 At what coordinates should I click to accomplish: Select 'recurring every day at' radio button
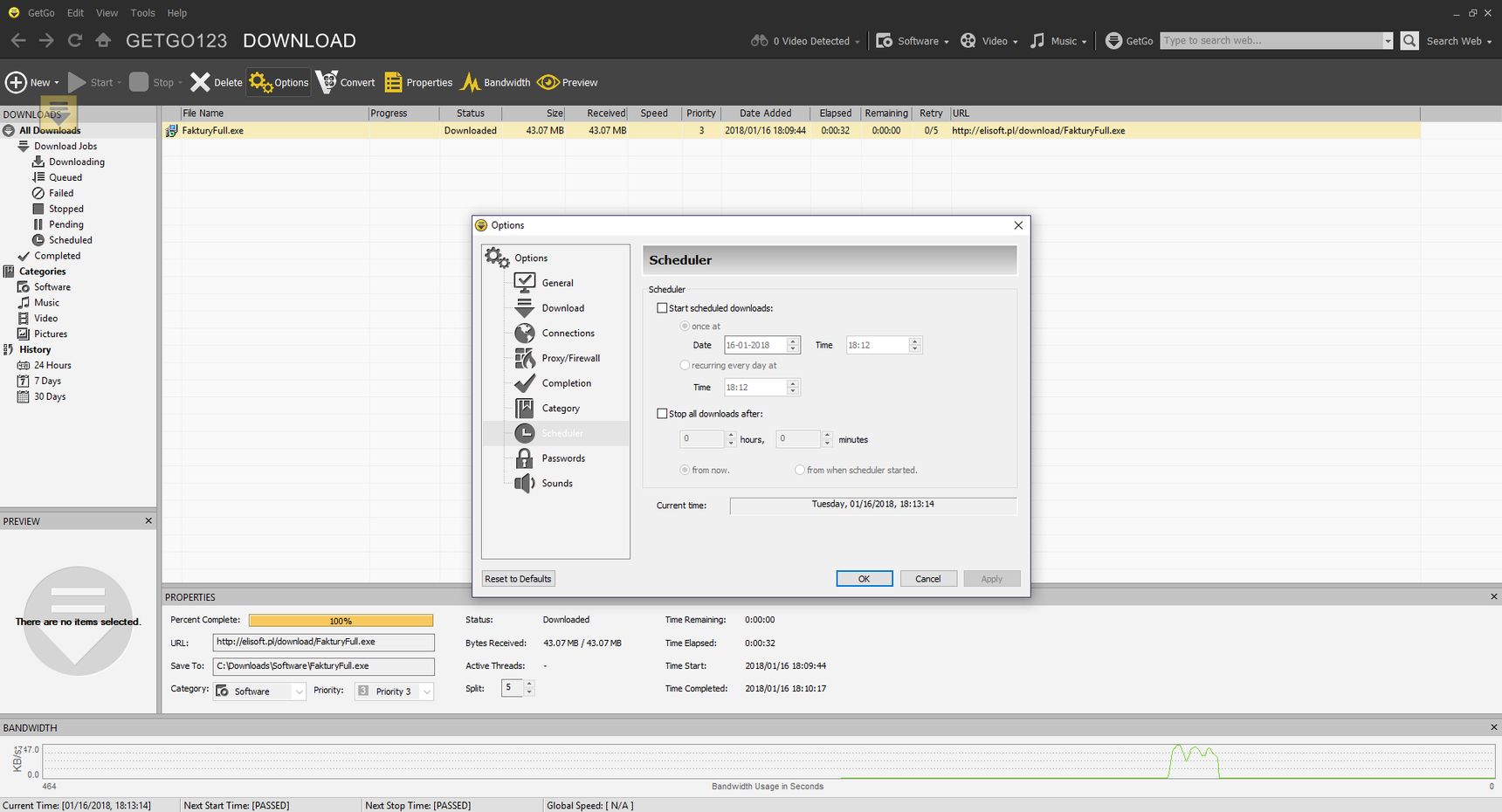(685, 365)
